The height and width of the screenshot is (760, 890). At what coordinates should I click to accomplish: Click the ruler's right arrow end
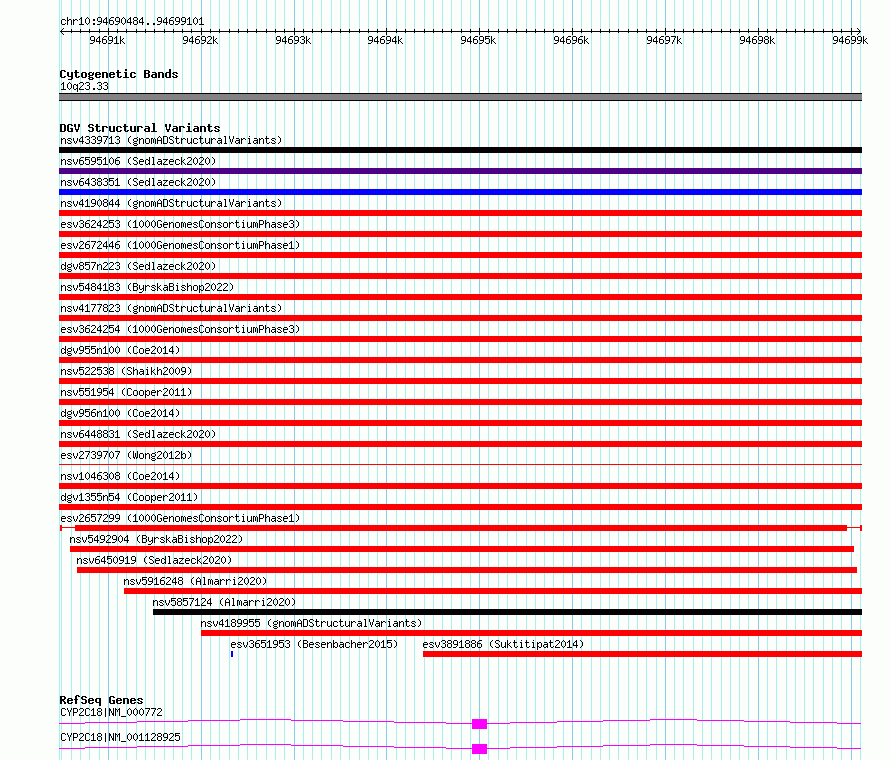tap(858, 32)
